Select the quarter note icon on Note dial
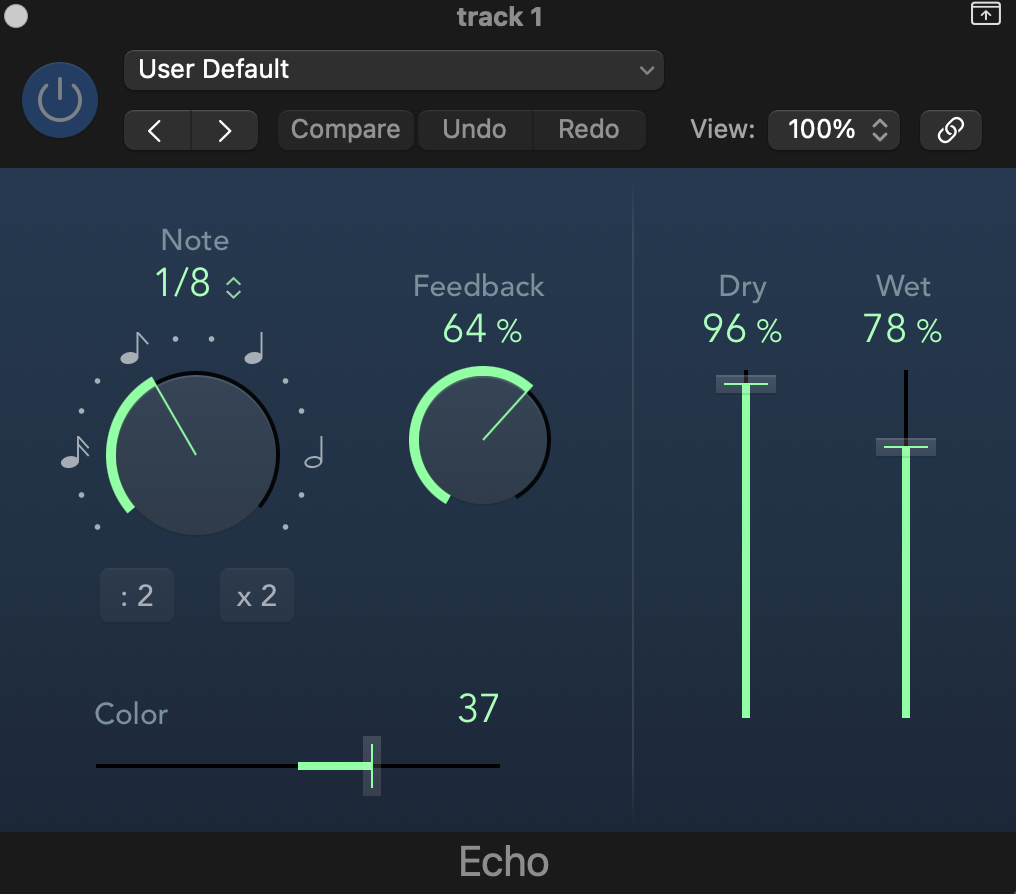1016x894 pixels. pos(255,348)
